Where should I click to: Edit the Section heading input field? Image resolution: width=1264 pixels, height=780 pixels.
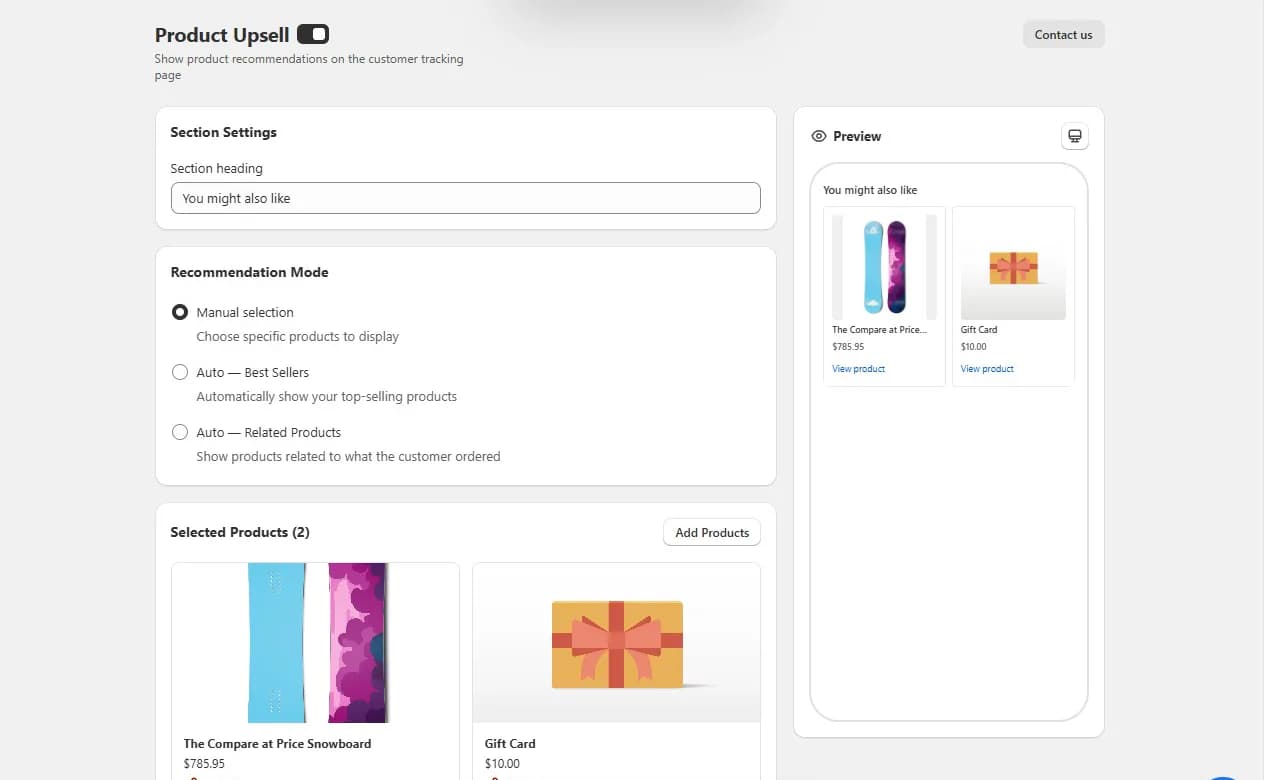pos(465,198)
